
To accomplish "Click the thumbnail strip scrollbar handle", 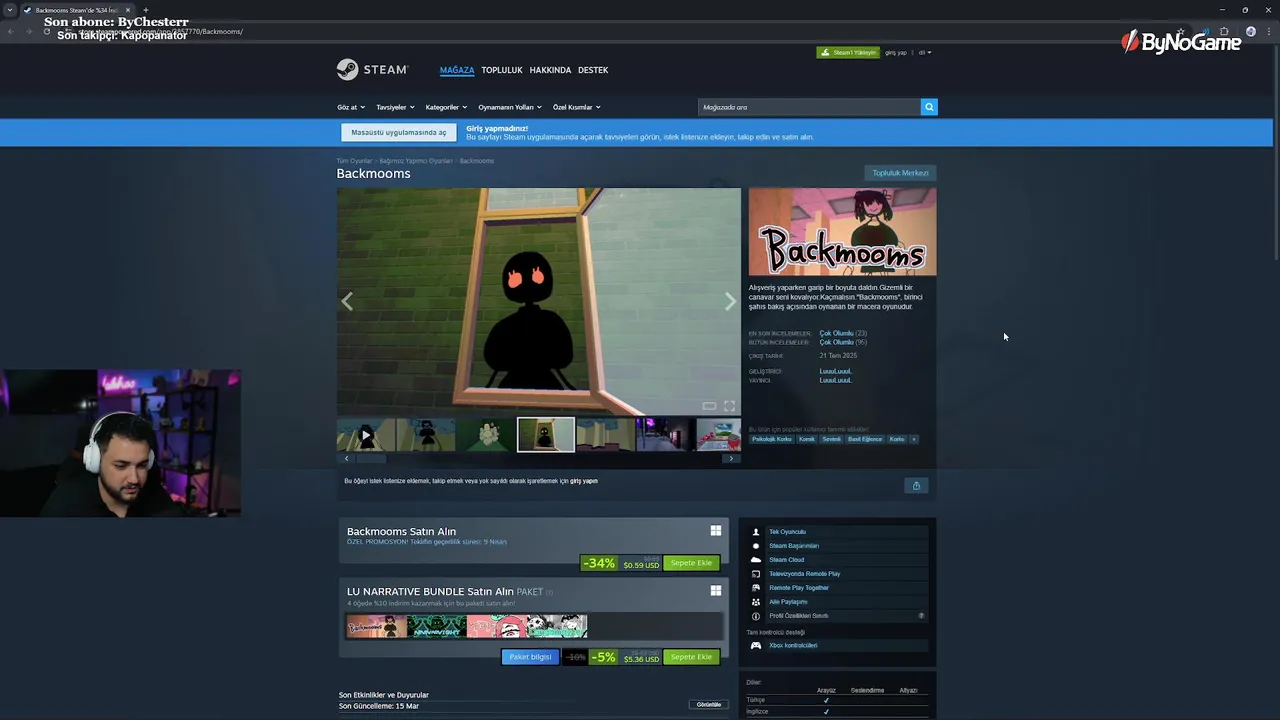I will pos(371,458).
